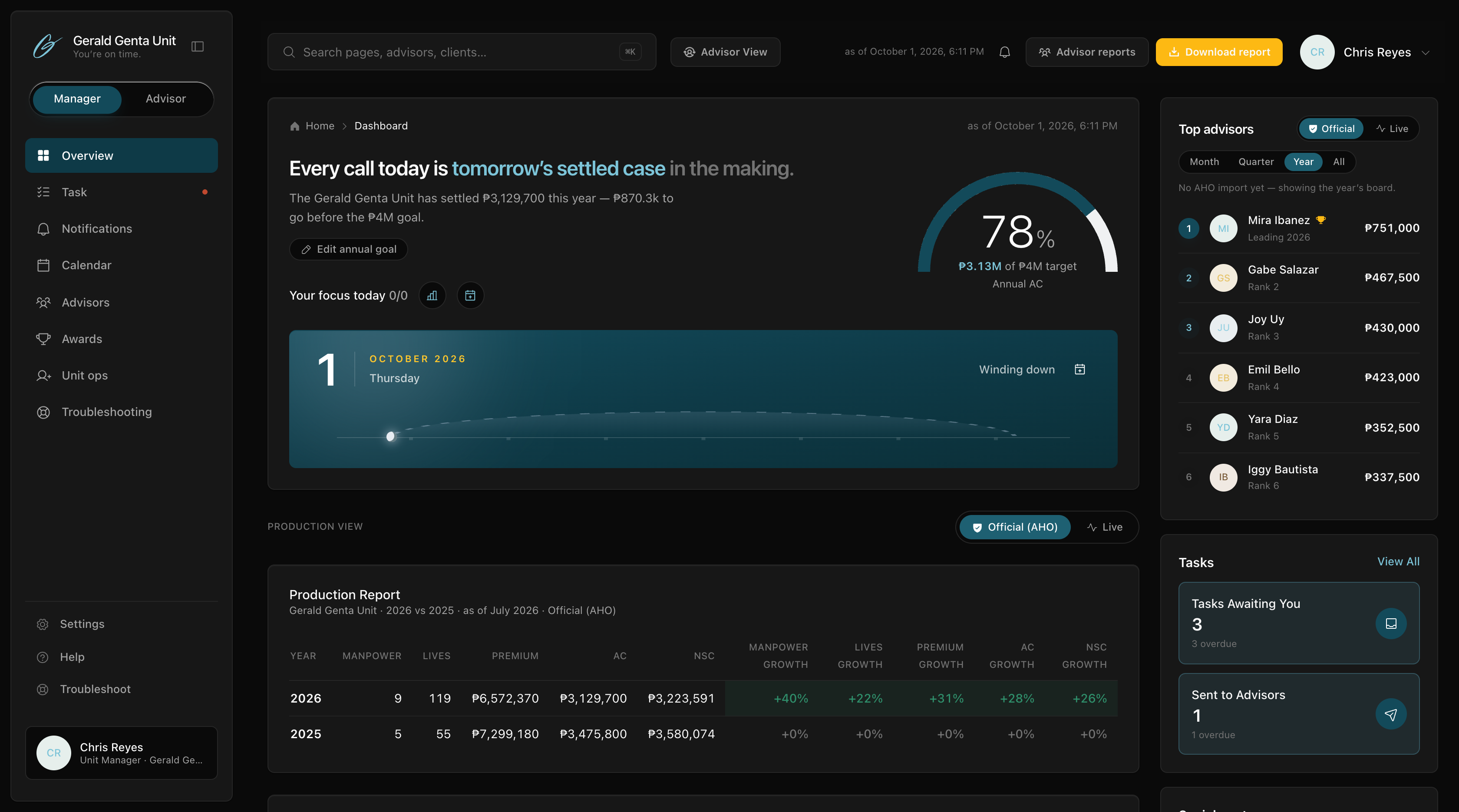
Task: Select the Month period tab
Action: tap(1204, 162)
